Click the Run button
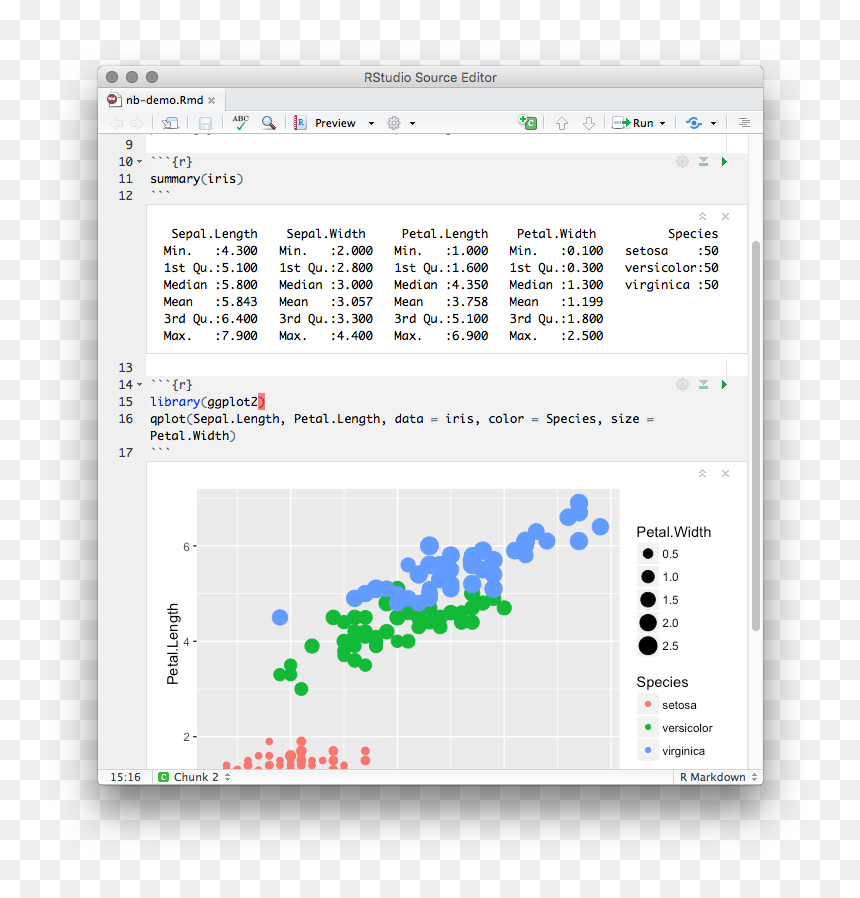This screenshot has height=898, width=860. [x=633, y=123]
